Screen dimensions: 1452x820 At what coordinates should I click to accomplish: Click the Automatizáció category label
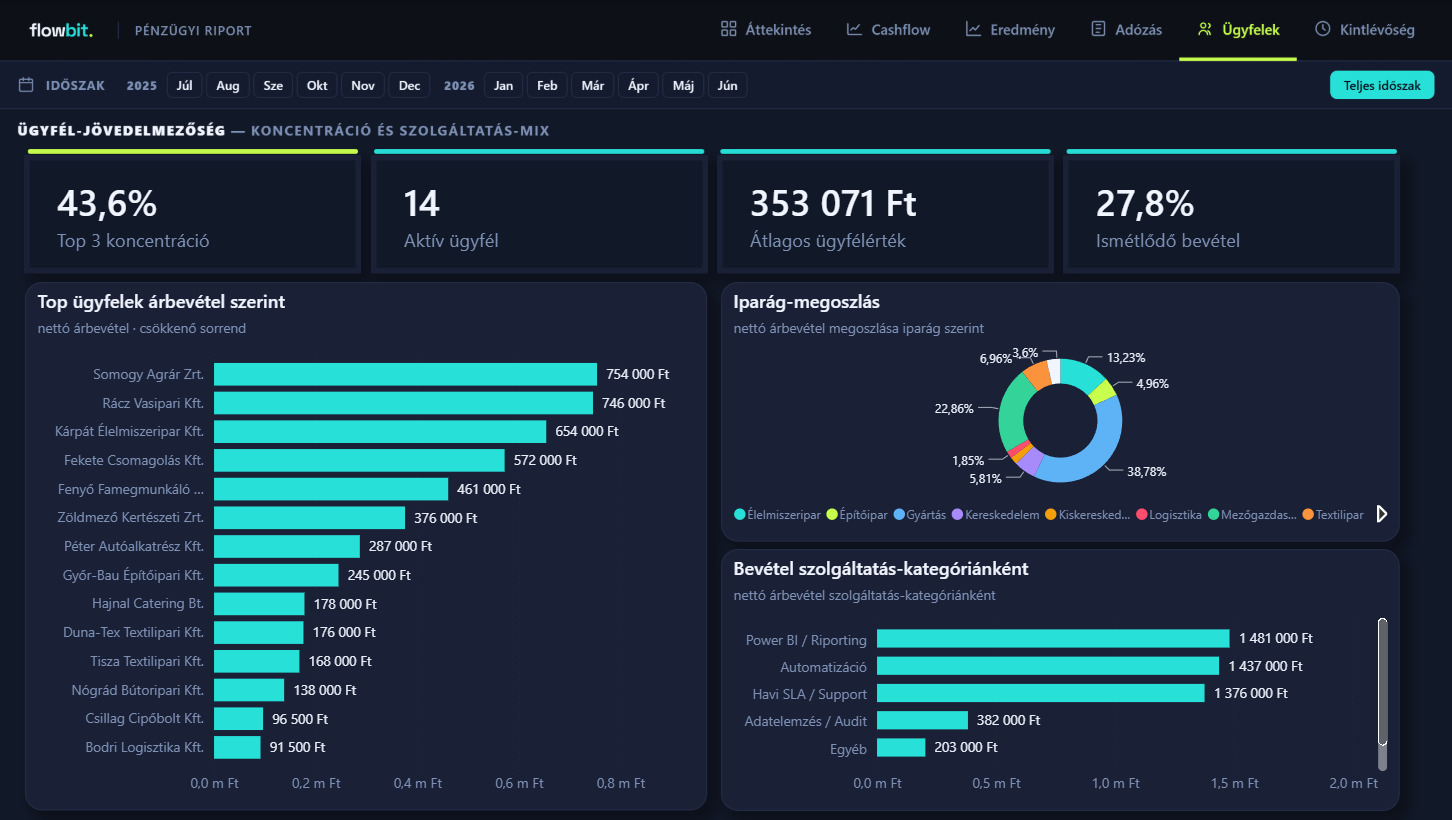click(823, 666)
